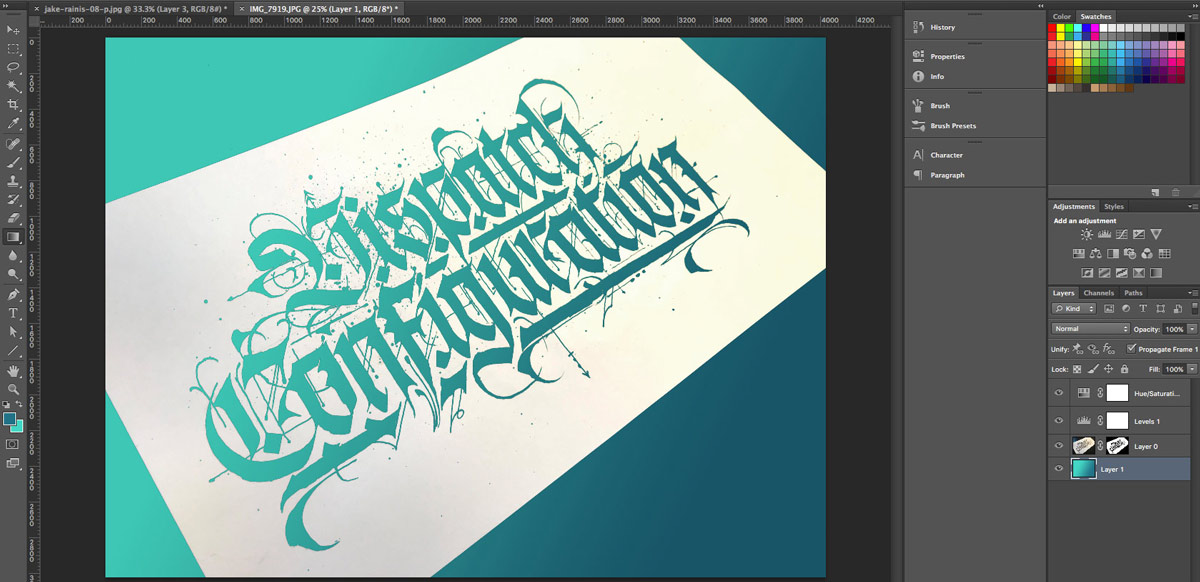
Task: Click the background color swatch
Action: click(x=17, y=427)
